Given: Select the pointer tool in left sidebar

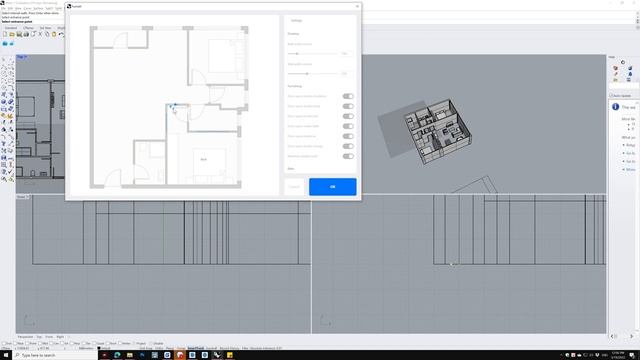Looking at the screenshot, I should [x=4, y=60].
